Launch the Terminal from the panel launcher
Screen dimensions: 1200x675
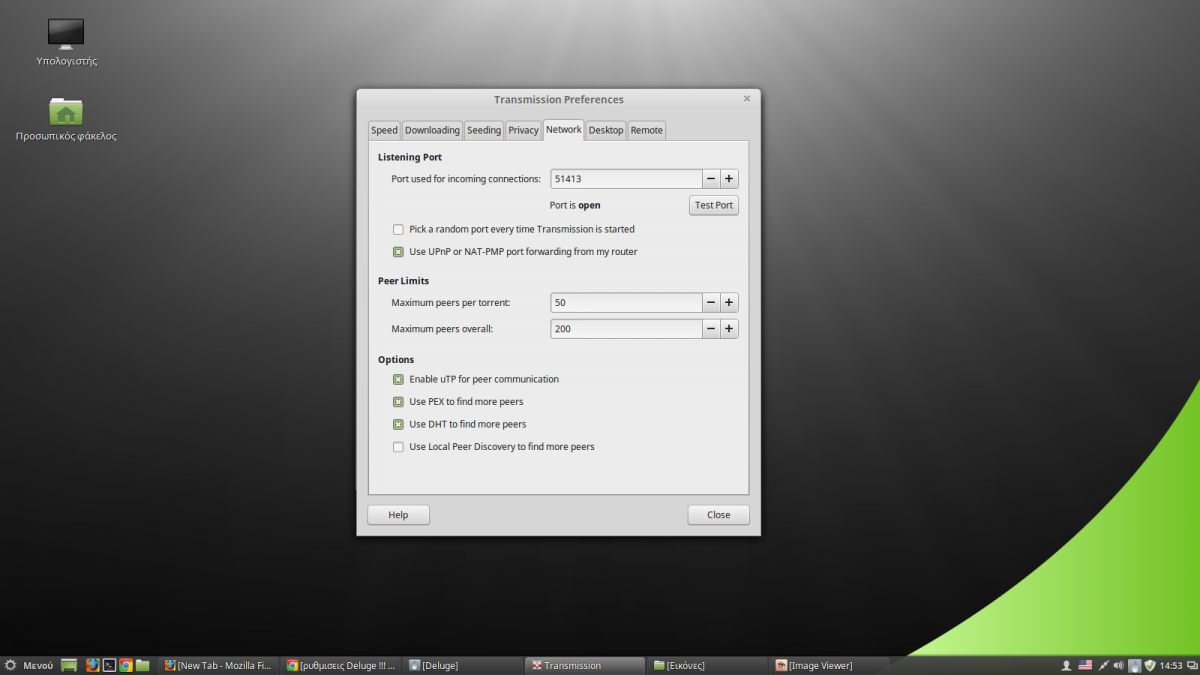109,665
